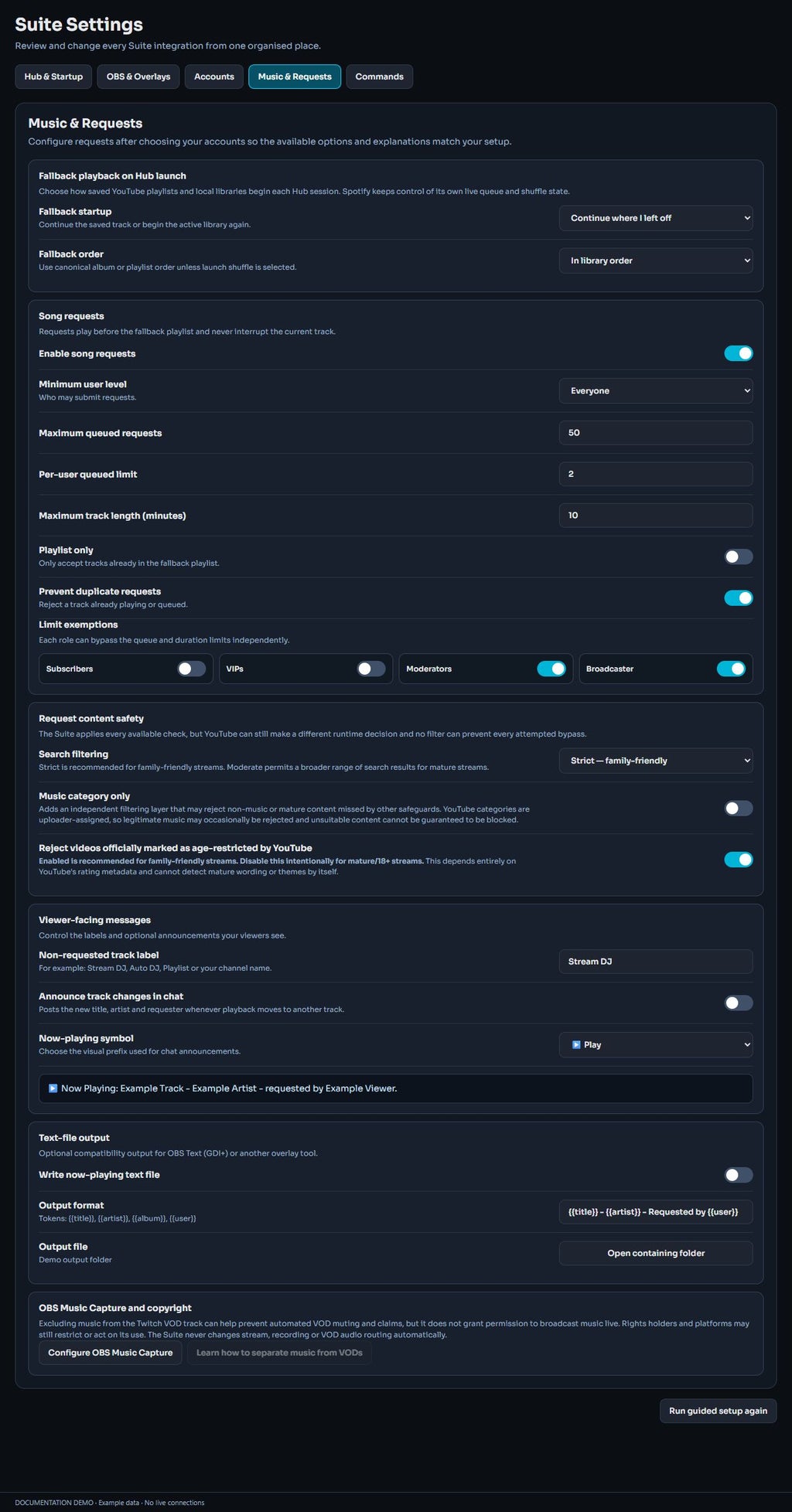792x1512 pixels.
Task: Click the Suite Settings heading
Action: click(79, 25)
